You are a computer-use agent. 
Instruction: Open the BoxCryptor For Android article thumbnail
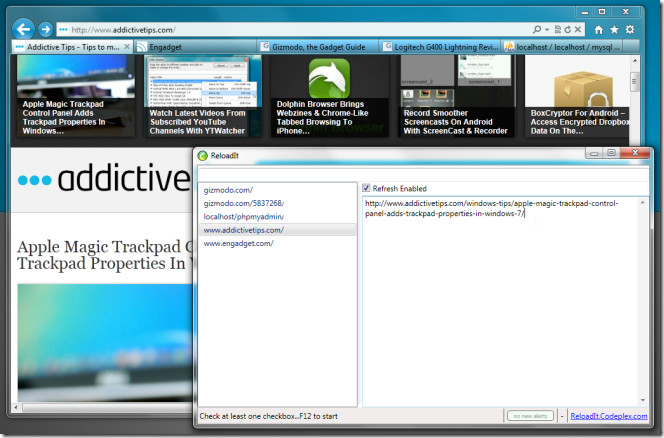[577, 96]
